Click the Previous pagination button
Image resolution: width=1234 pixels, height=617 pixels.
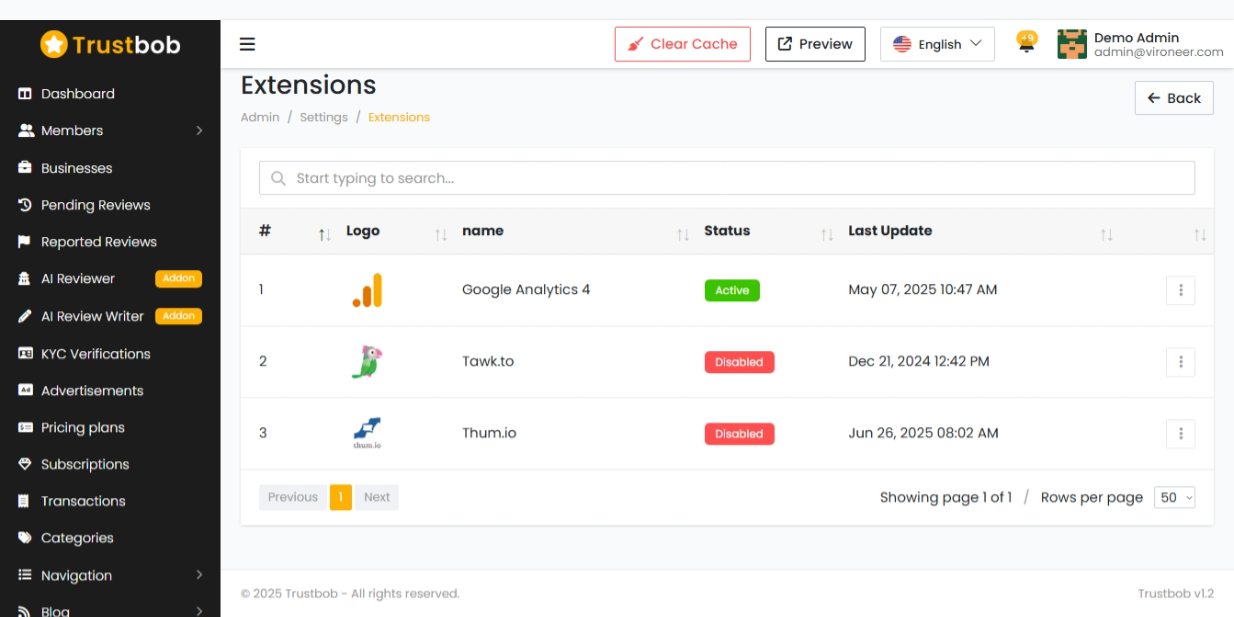(293, 497)
